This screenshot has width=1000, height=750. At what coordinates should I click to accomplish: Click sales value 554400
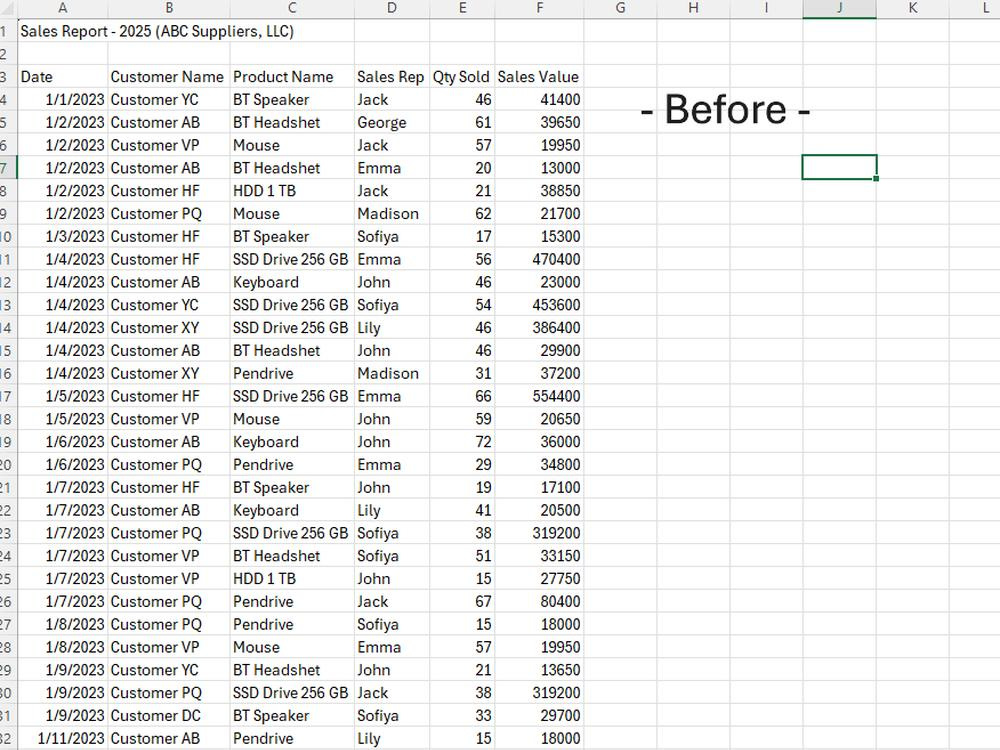540,397
